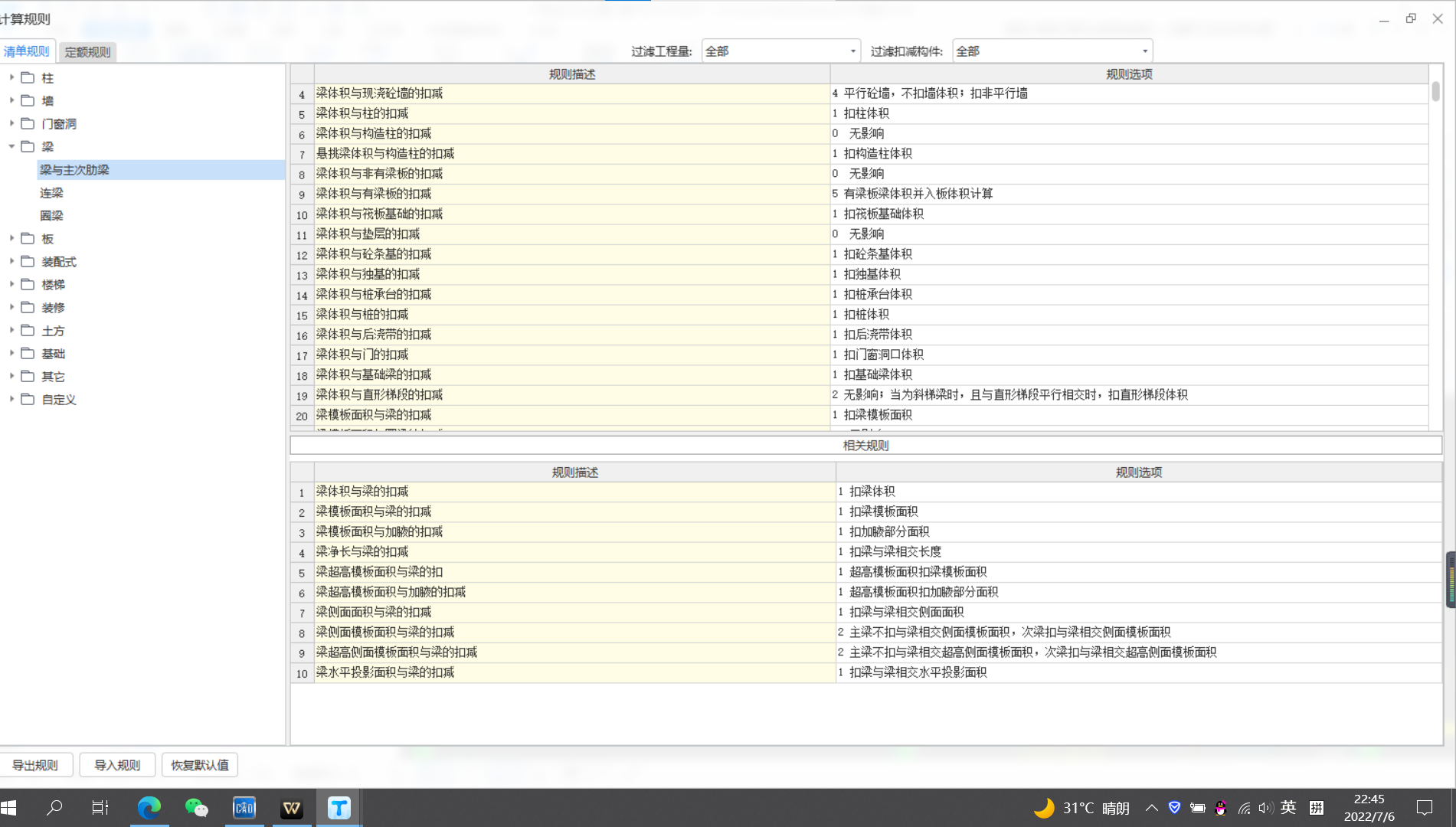Select related rule 梁水平投影面积与梁的扣减
Viewport: 1456px width, 827px height.
574,672
